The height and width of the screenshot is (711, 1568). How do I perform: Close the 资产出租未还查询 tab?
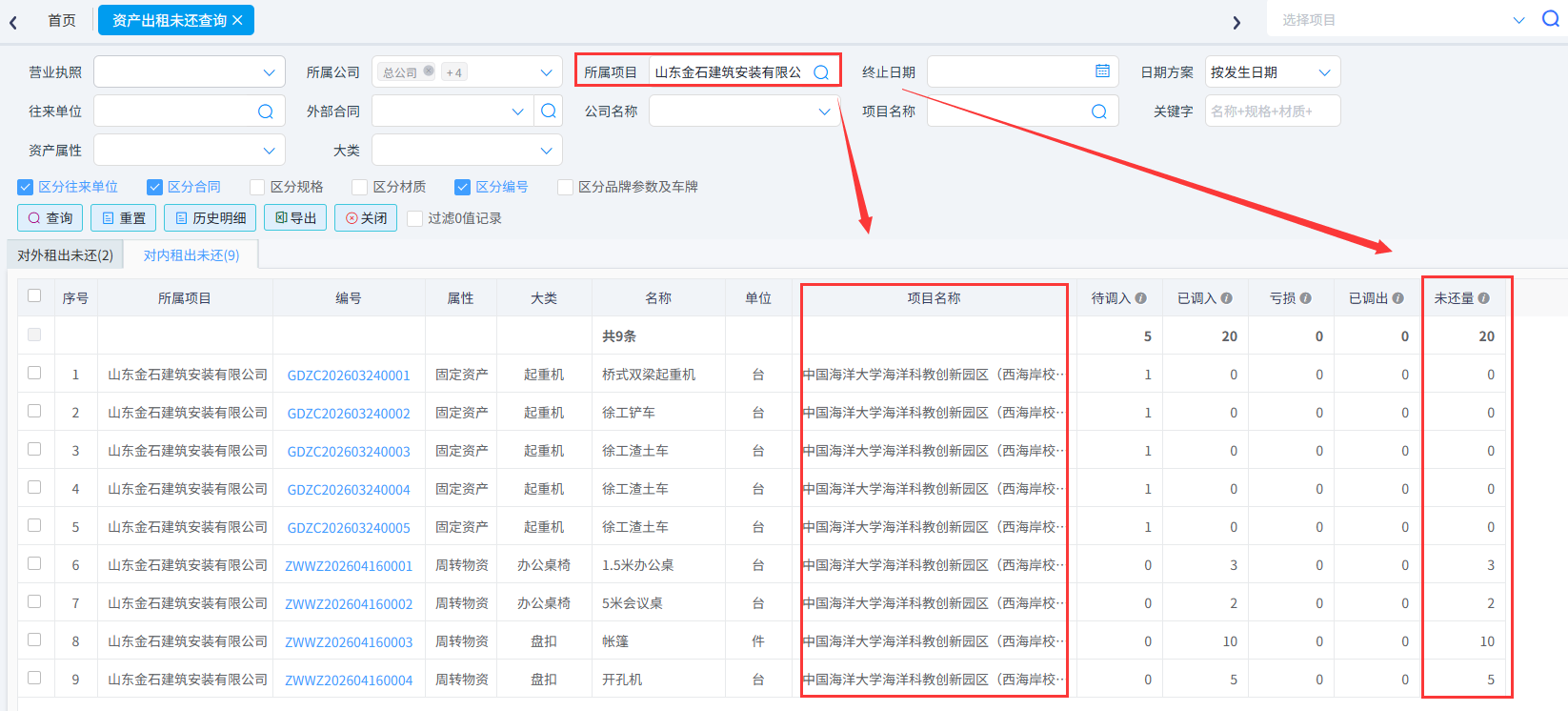[237, 20]
